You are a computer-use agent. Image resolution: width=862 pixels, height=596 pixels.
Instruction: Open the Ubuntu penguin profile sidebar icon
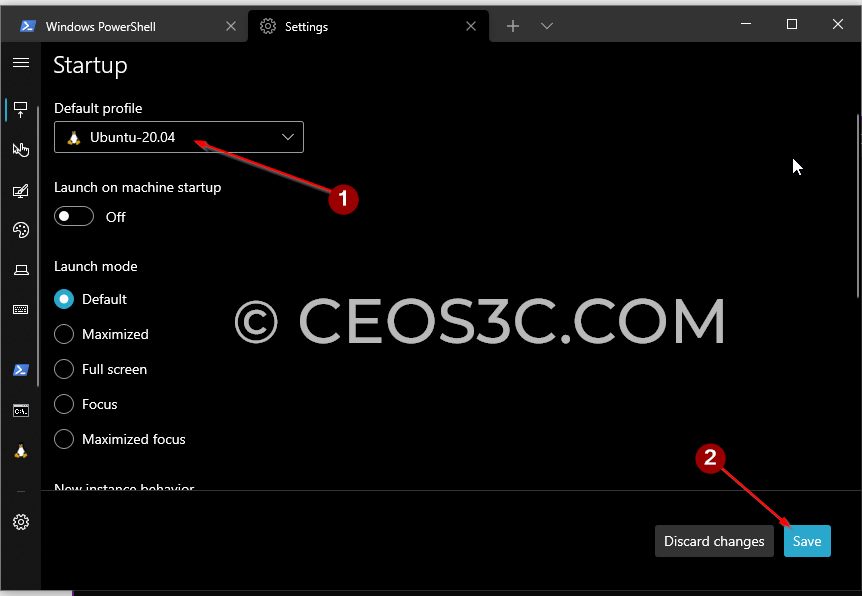pos(21,451)
